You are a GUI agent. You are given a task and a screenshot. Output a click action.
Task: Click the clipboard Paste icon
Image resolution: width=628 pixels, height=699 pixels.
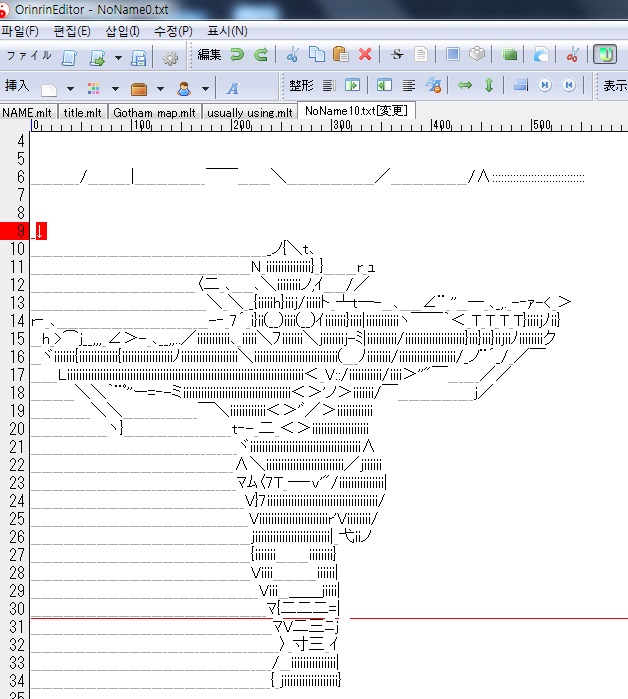tap(340, 55)
